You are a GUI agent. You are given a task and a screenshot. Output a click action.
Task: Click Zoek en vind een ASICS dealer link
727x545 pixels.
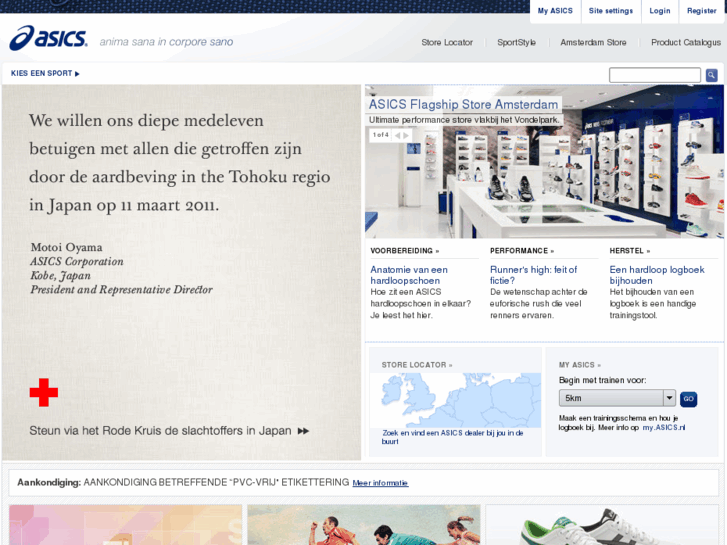coord(453,437)
